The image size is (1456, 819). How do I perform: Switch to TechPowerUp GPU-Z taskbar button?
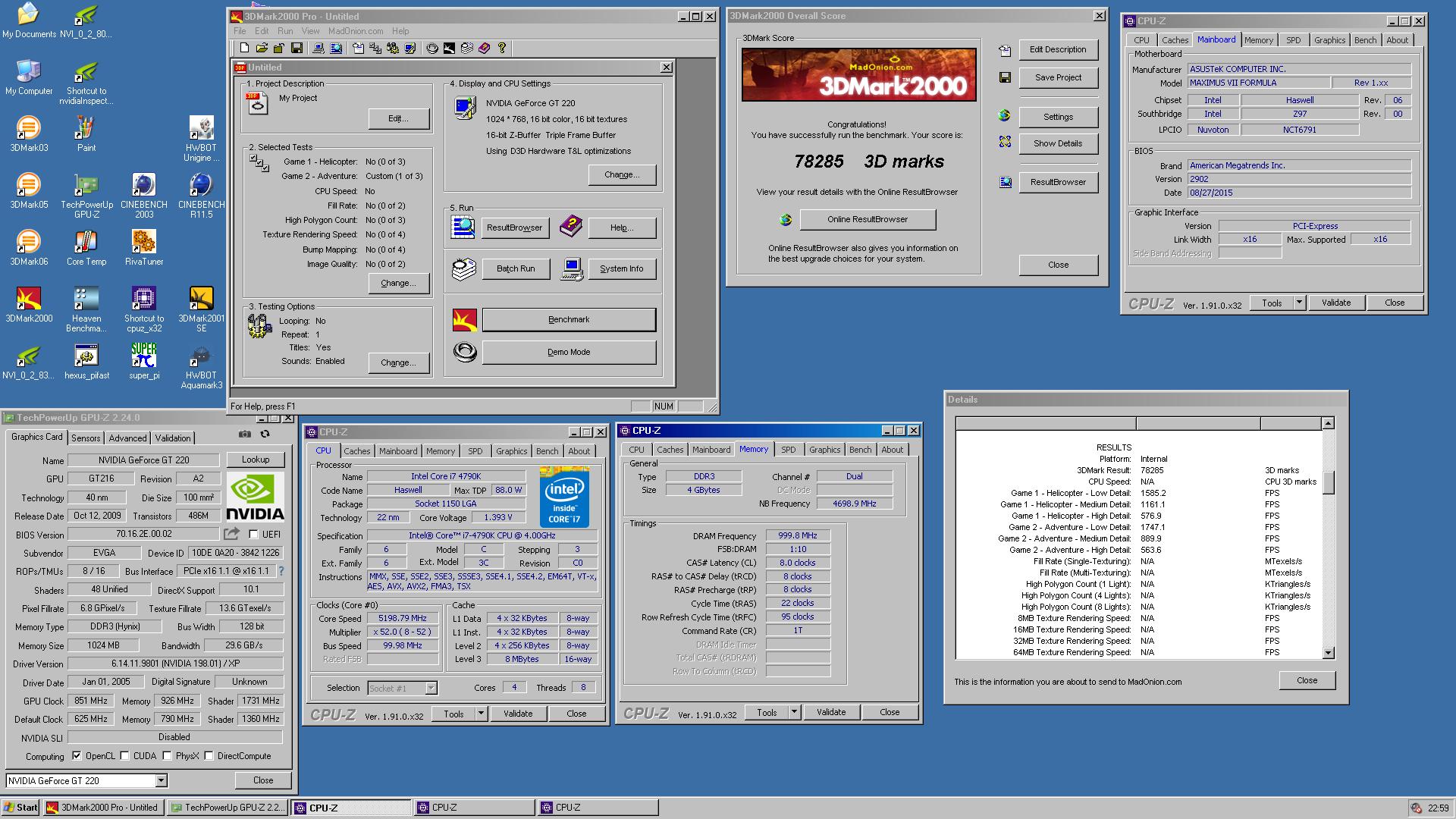coord(228,808)
